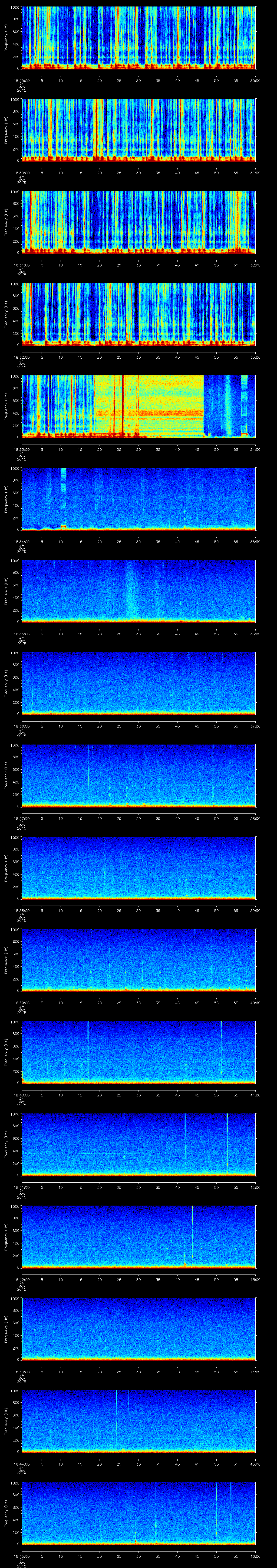The image size is (277, 1568).
Task: Click the spectrogram panel starting at 18:32:00
Action: pos(138,314)
